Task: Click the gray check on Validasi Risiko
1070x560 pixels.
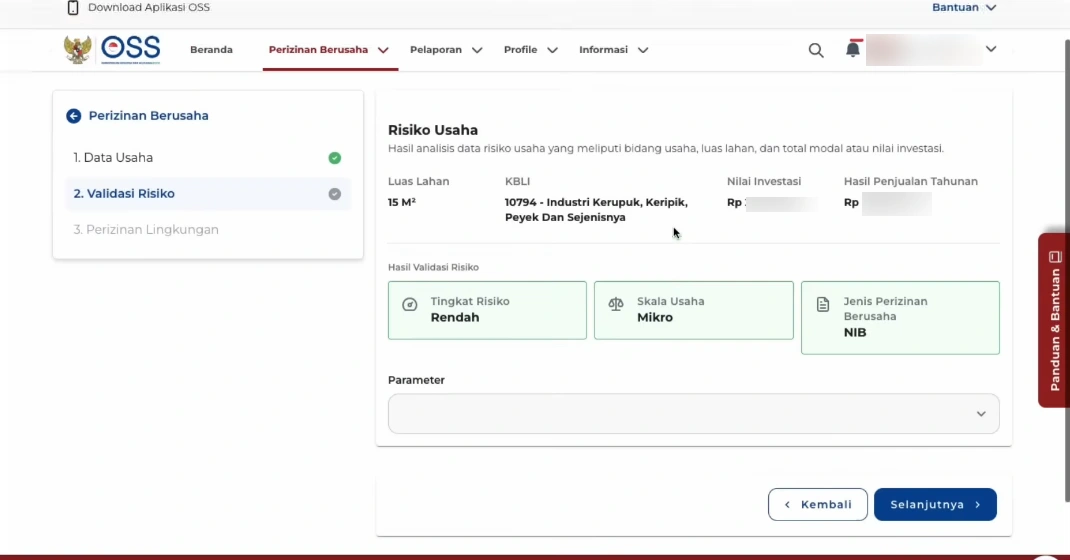Action: click(335, 194)
